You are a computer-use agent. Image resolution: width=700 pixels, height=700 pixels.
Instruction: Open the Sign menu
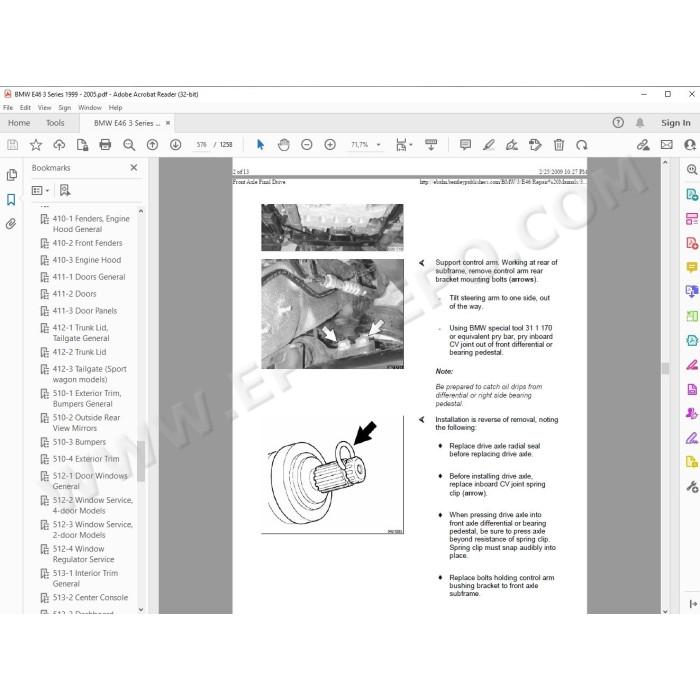click(64, 108)
